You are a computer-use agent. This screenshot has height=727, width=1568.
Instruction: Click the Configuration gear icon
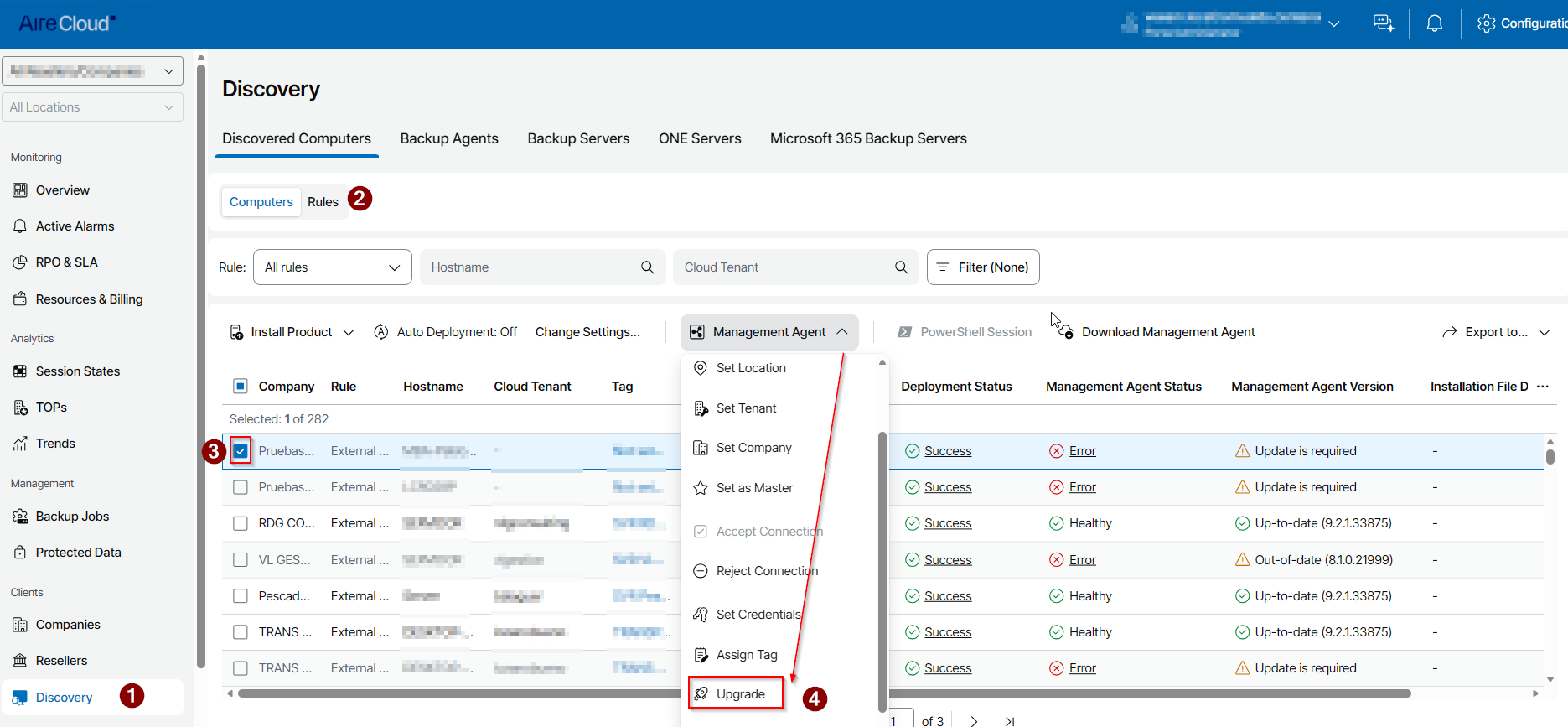coord(1487,23)
